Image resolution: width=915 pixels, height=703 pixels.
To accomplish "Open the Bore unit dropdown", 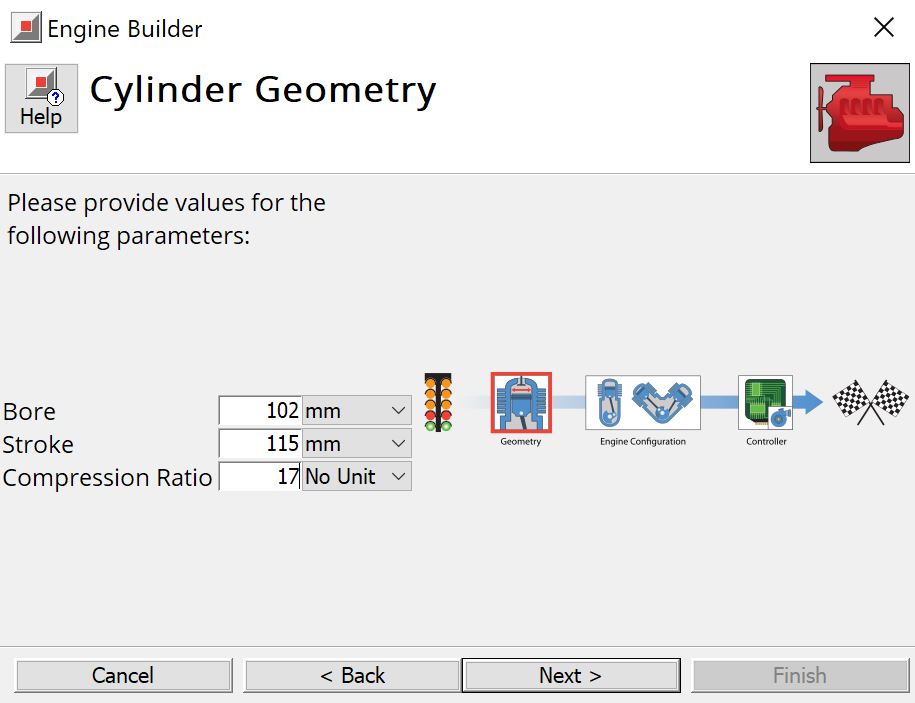I will coord(396,410).
